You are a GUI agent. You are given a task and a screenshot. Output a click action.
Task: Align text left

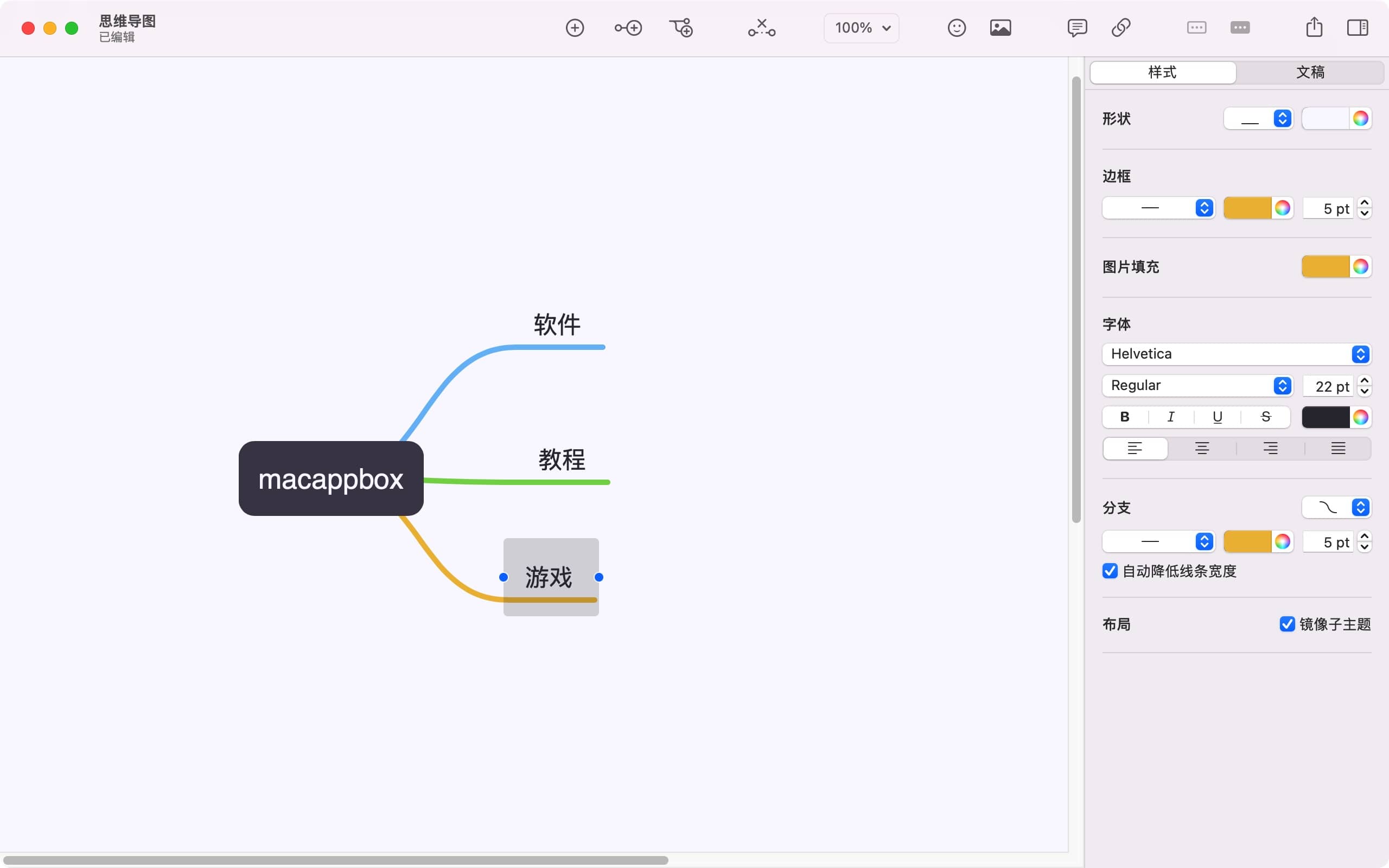pos(1135,448)
